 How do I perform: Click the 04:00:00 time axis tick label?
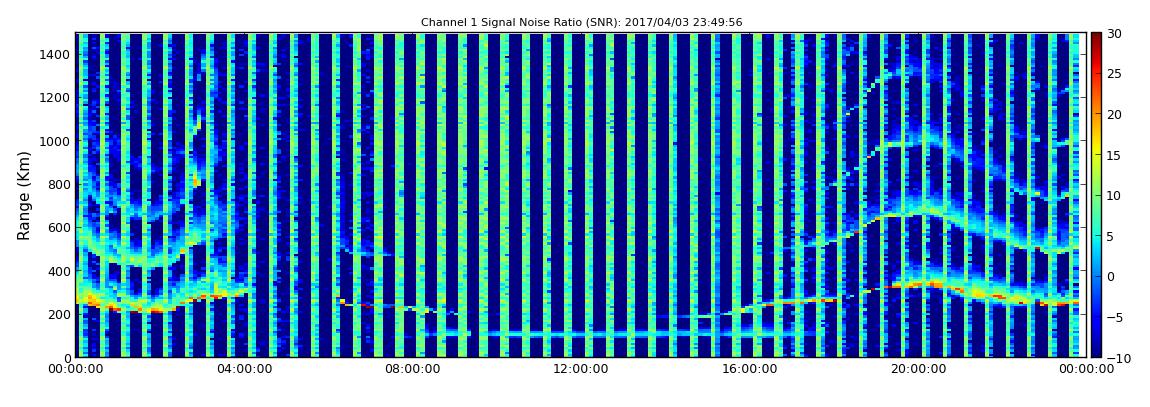[245, 369]
